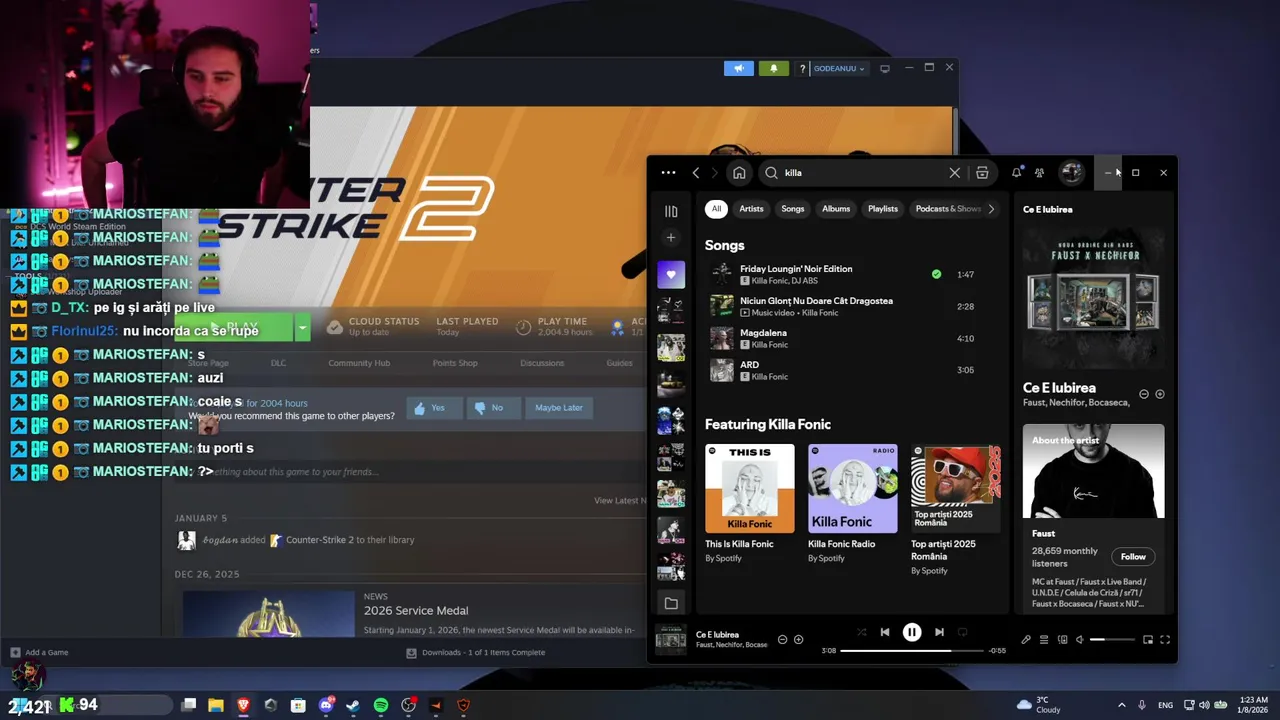Select the Songs search filter
This screenshot has width=1280, height=720.
tap(793, 209)
